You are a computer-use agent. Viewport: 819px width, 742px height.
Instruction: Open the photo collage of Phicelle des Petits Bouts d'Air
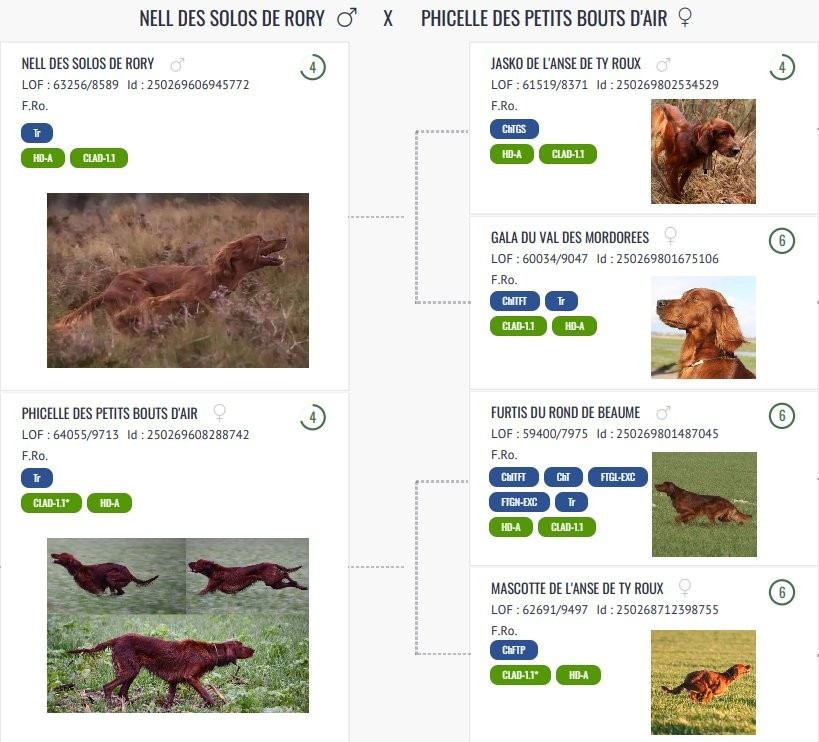click(x=178, y=625)
